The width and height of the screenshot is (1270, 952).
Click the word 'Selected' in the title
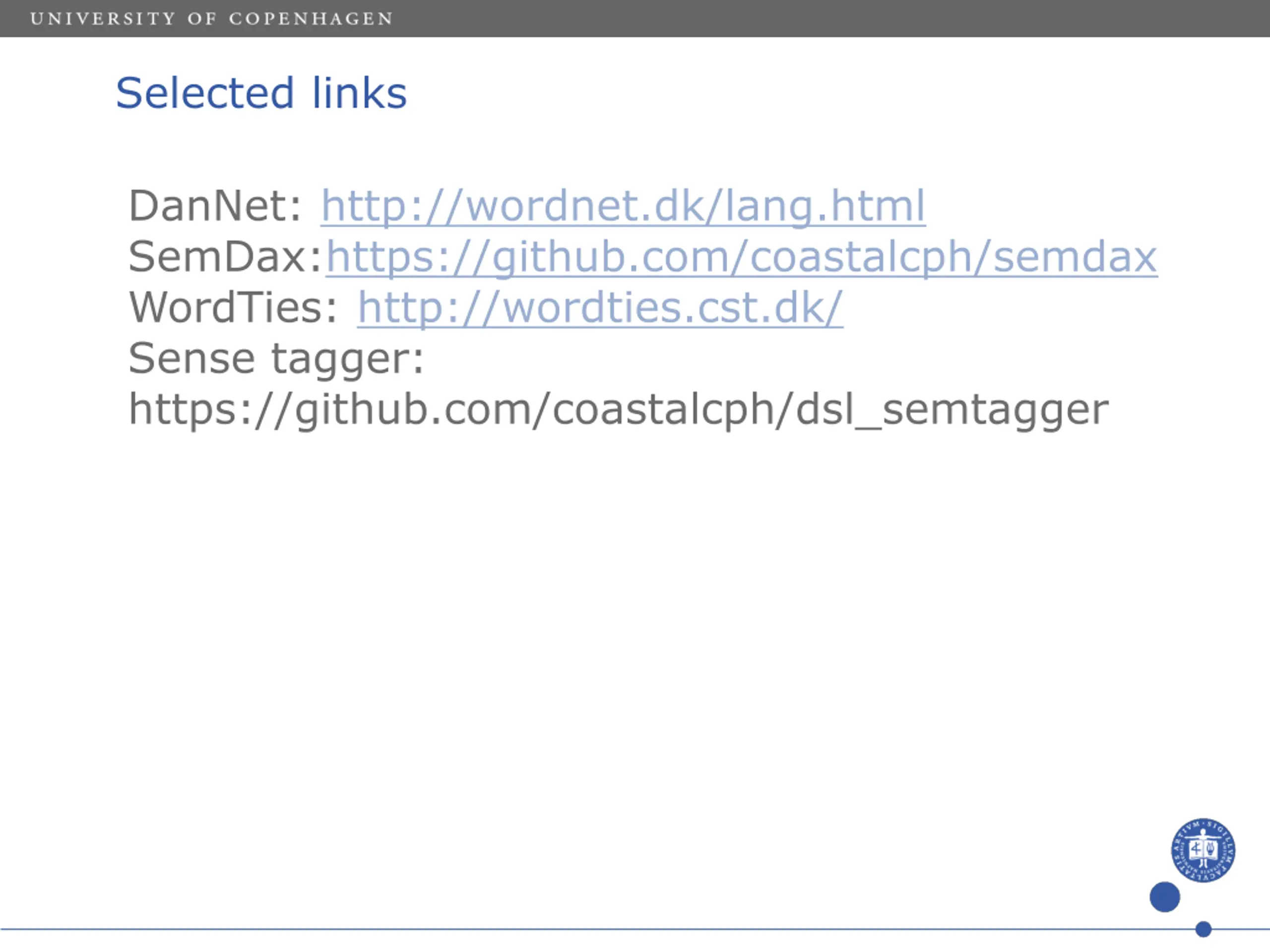pos(205,93)
